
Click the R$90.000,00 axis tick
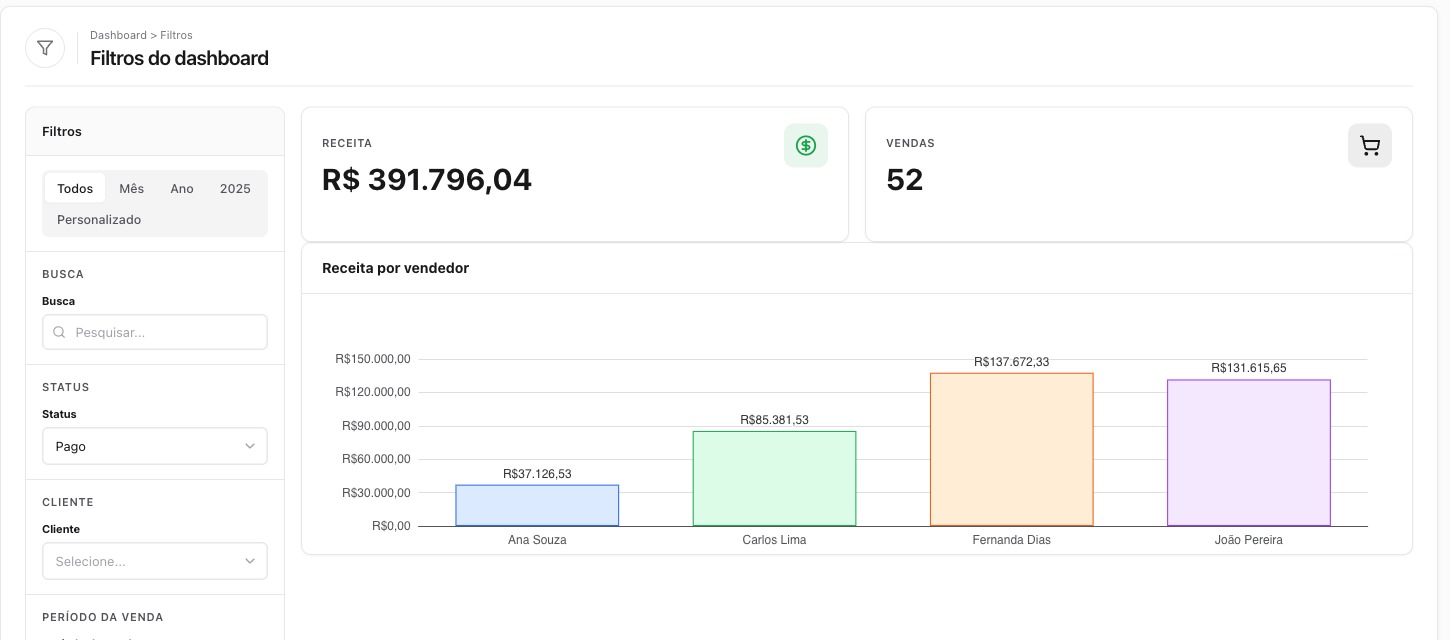click(376, 426)
